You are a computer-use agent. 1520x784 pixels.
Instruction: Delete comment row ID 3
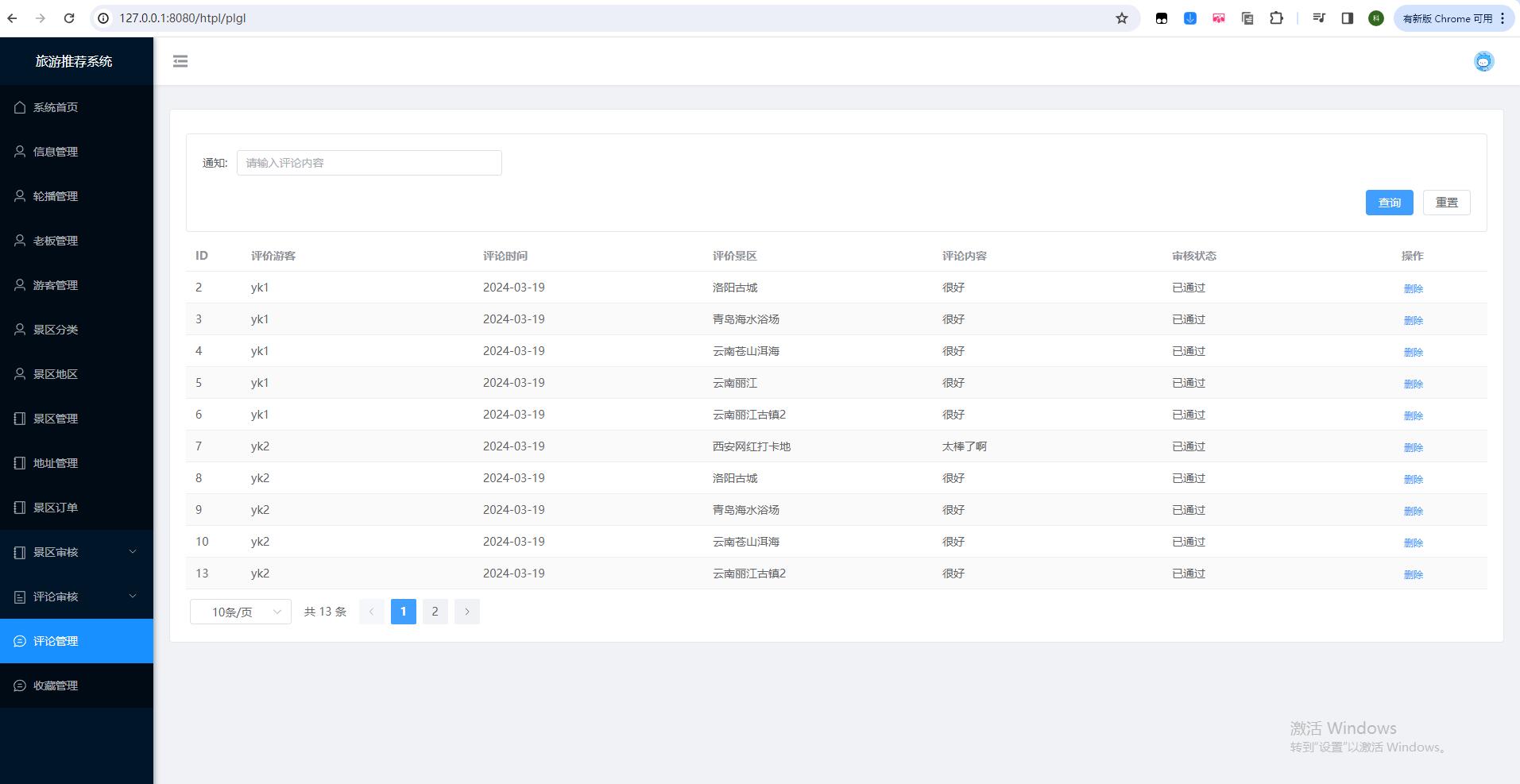click(1413, 320)
